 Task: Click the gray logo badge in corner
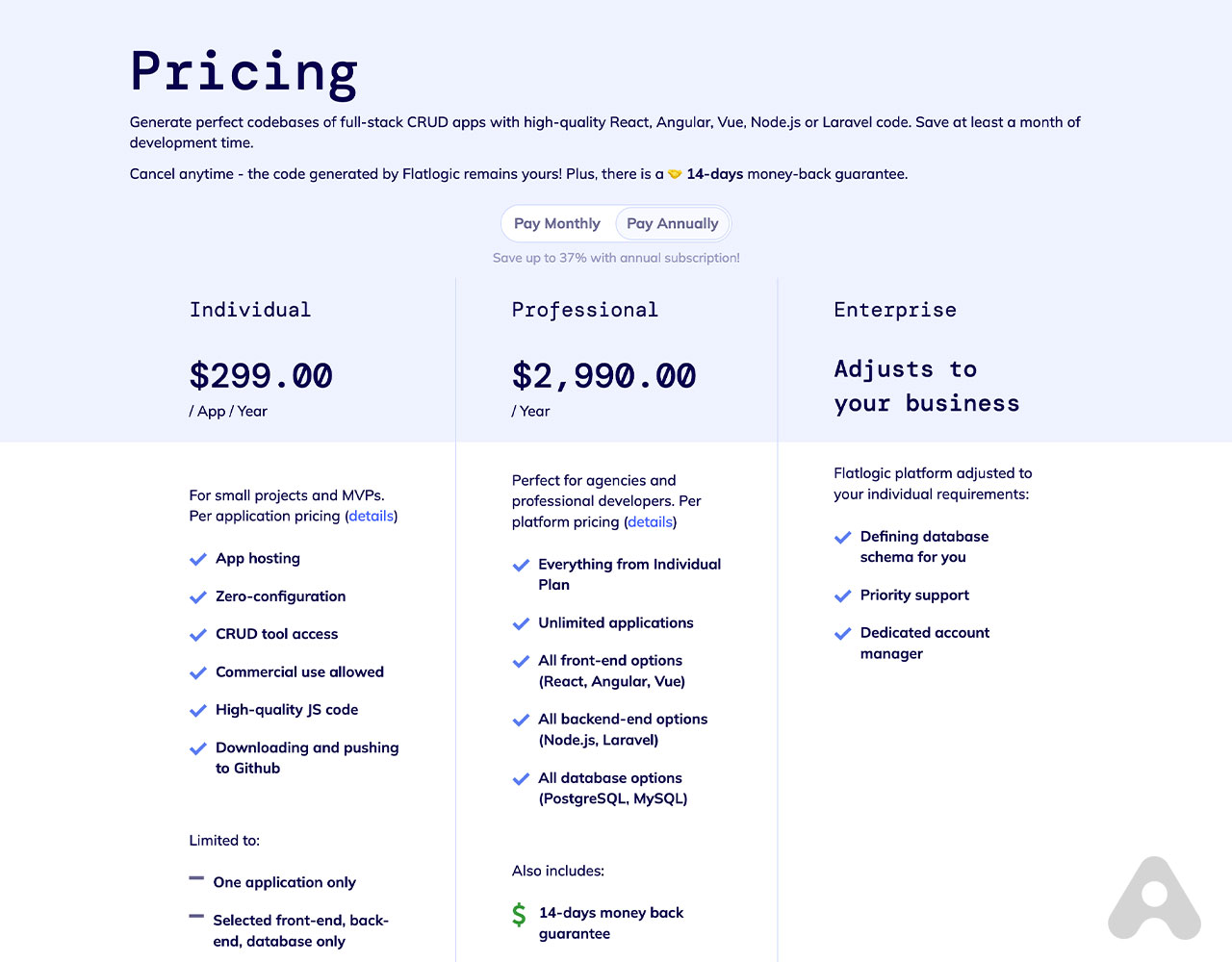tap(1154, 899)
